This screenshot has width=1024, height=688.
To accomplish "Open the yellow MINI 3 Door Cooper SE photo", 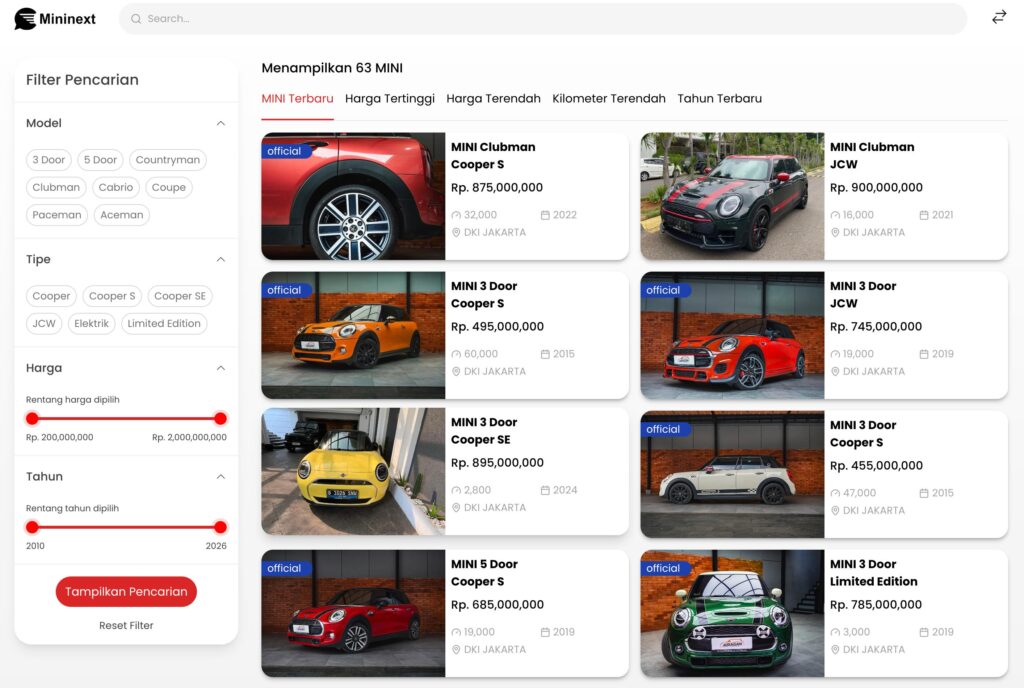I will click(x=353, y=471).
